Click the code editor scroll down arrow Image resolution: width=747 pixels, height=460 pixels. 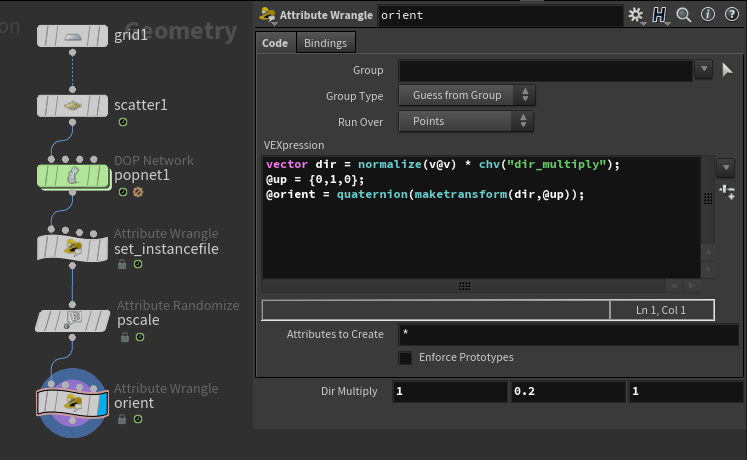click(708, 269)
